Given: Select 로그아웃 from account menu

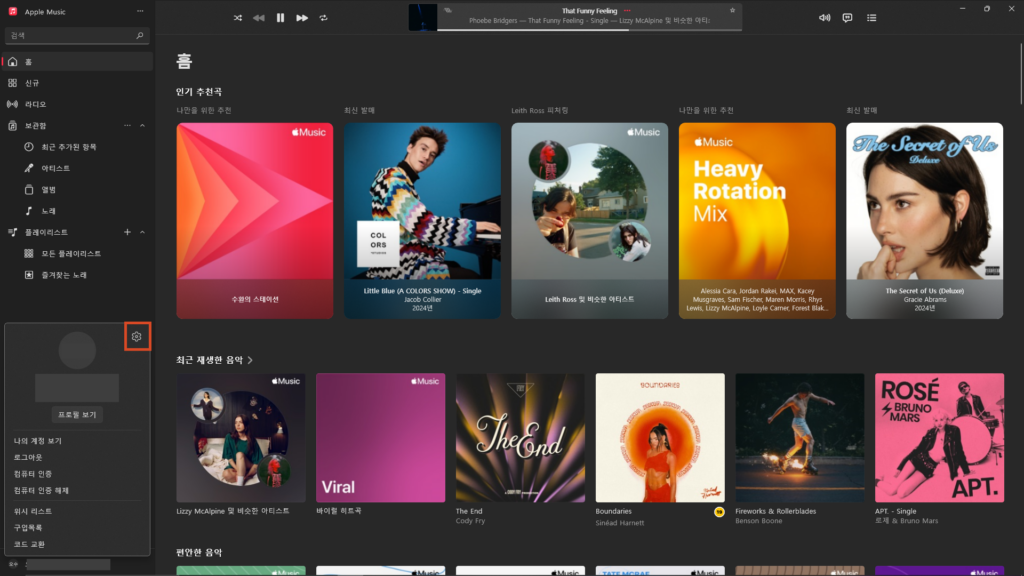Looking at the screenshot, I should click(x=28, y=457).
